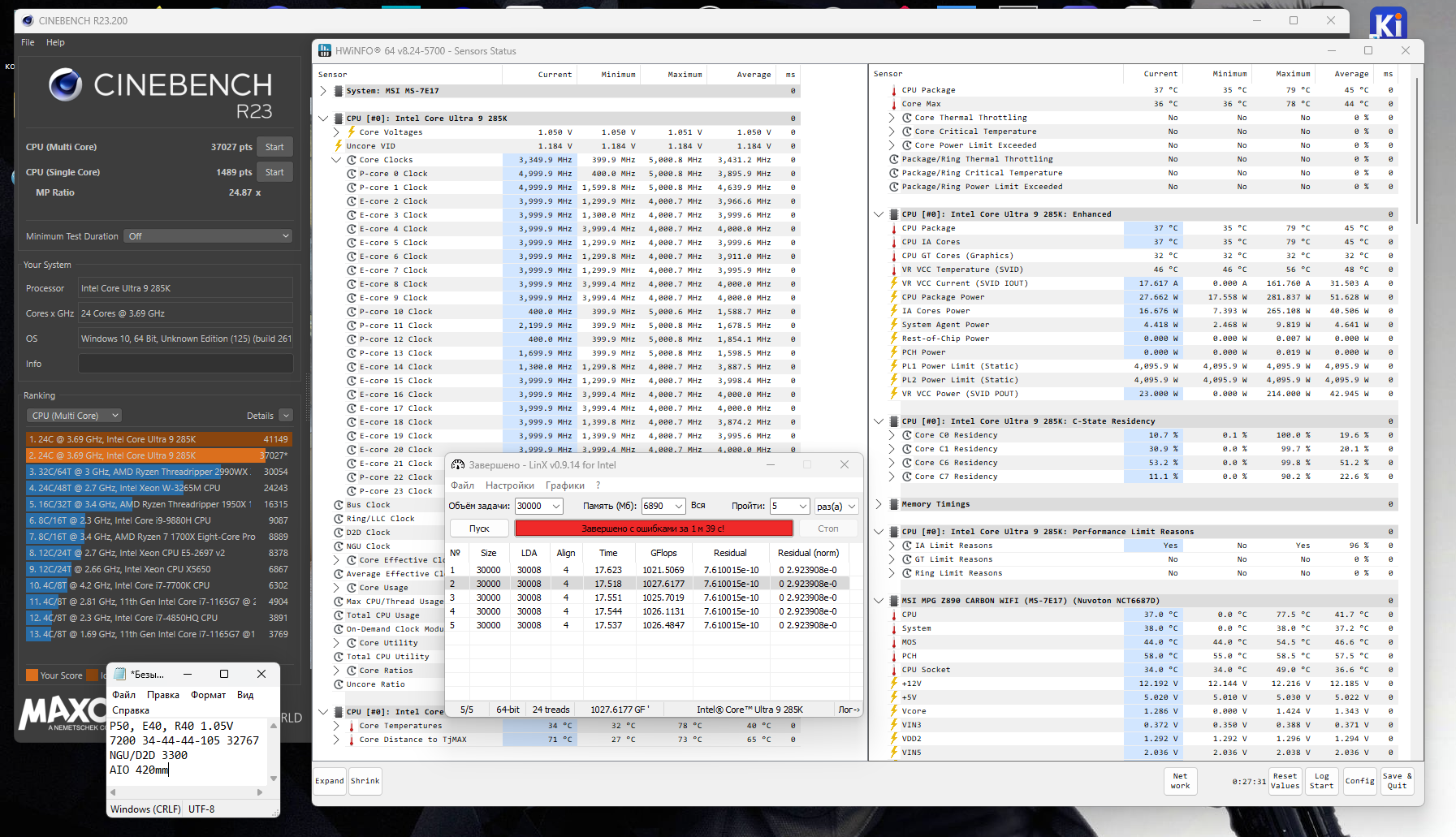Click the clock icon beside Core C0 Residency

(907, 434)
